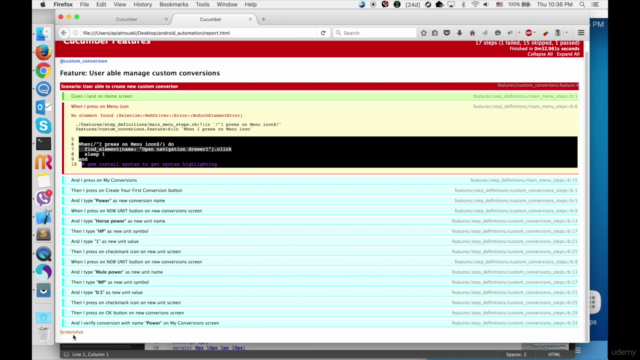Switch to the first Cucumber tab

[127, 19]
